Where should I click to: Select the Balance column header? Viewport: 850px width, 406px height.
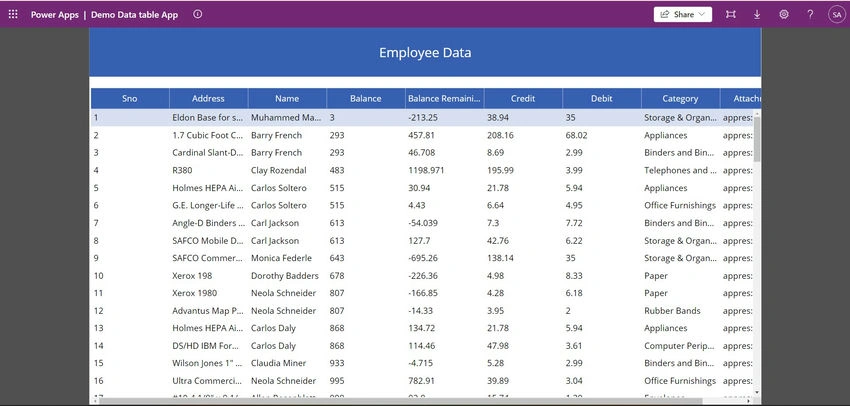click(x=365, y=99)
